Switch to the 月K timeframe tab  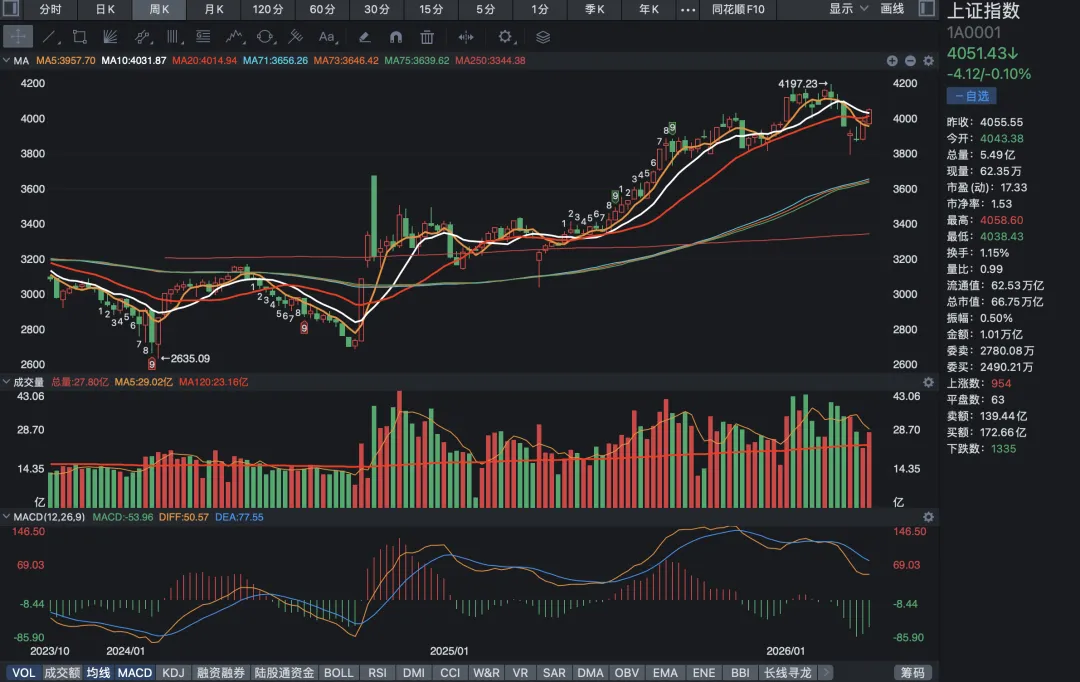(x=214, y=10)
